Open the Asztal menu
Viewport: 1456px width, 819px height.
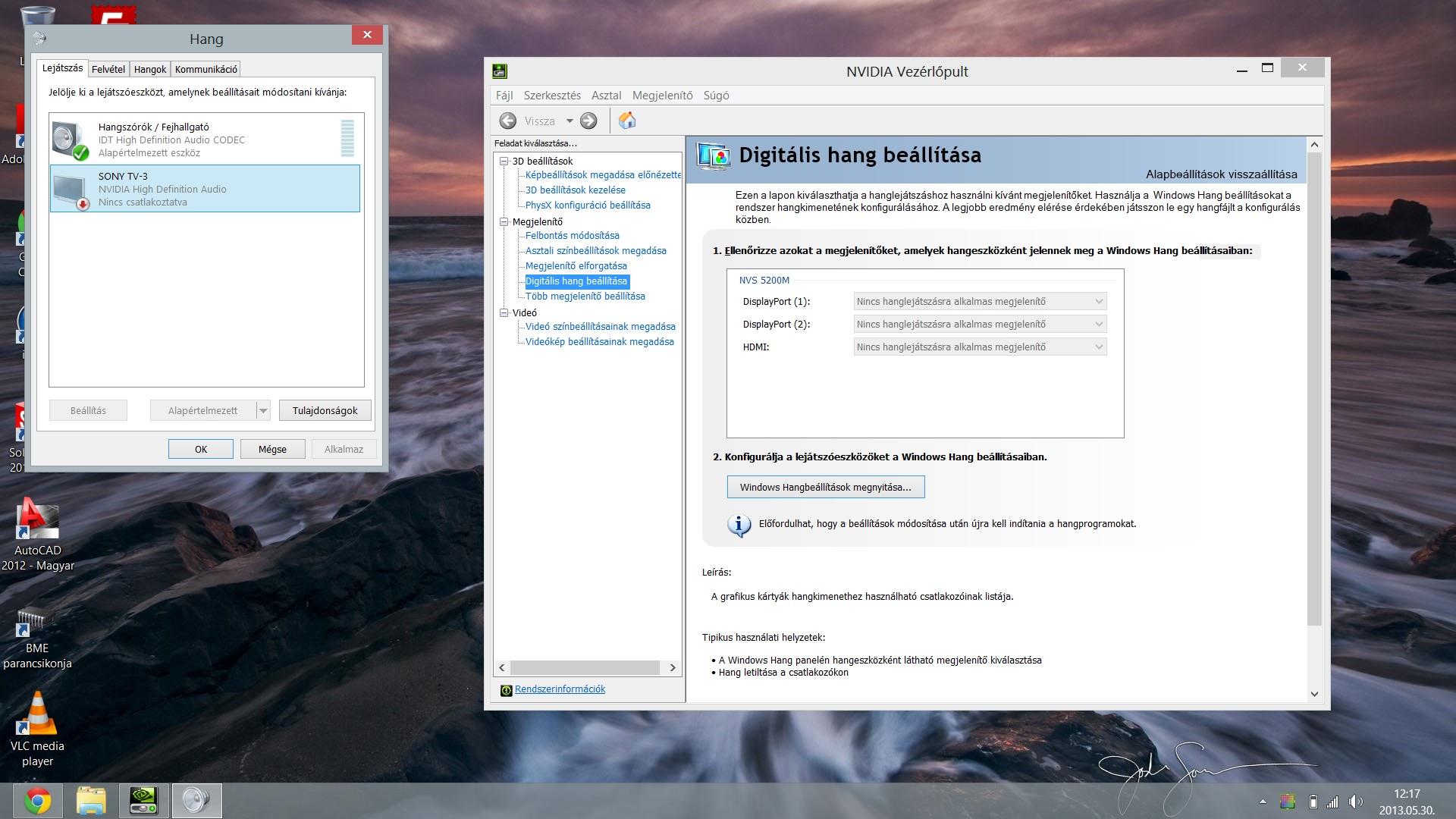606,96
